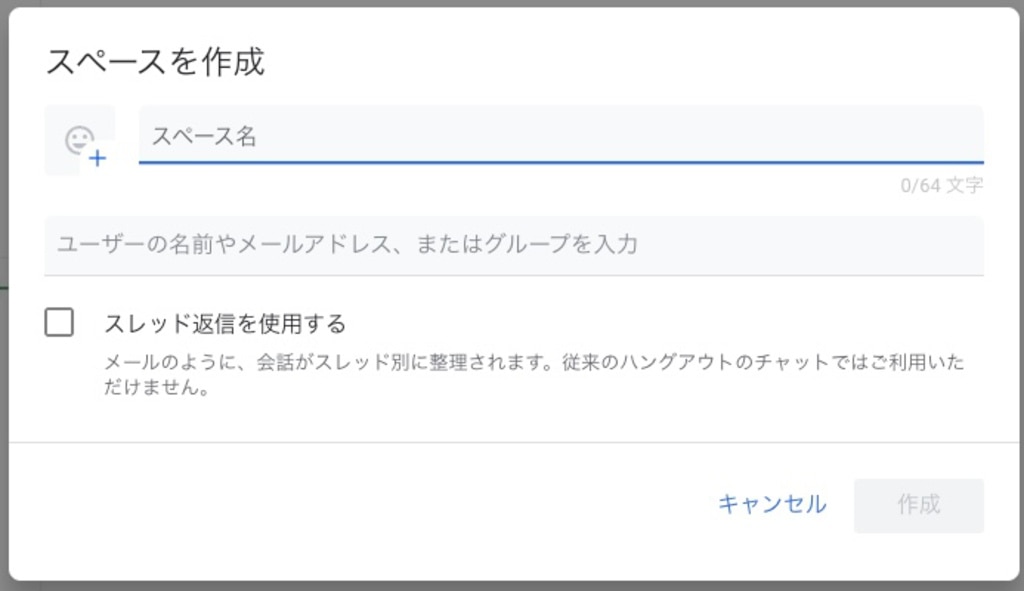
Task: Focus the スペース名 text field
Action: point(560,135)
